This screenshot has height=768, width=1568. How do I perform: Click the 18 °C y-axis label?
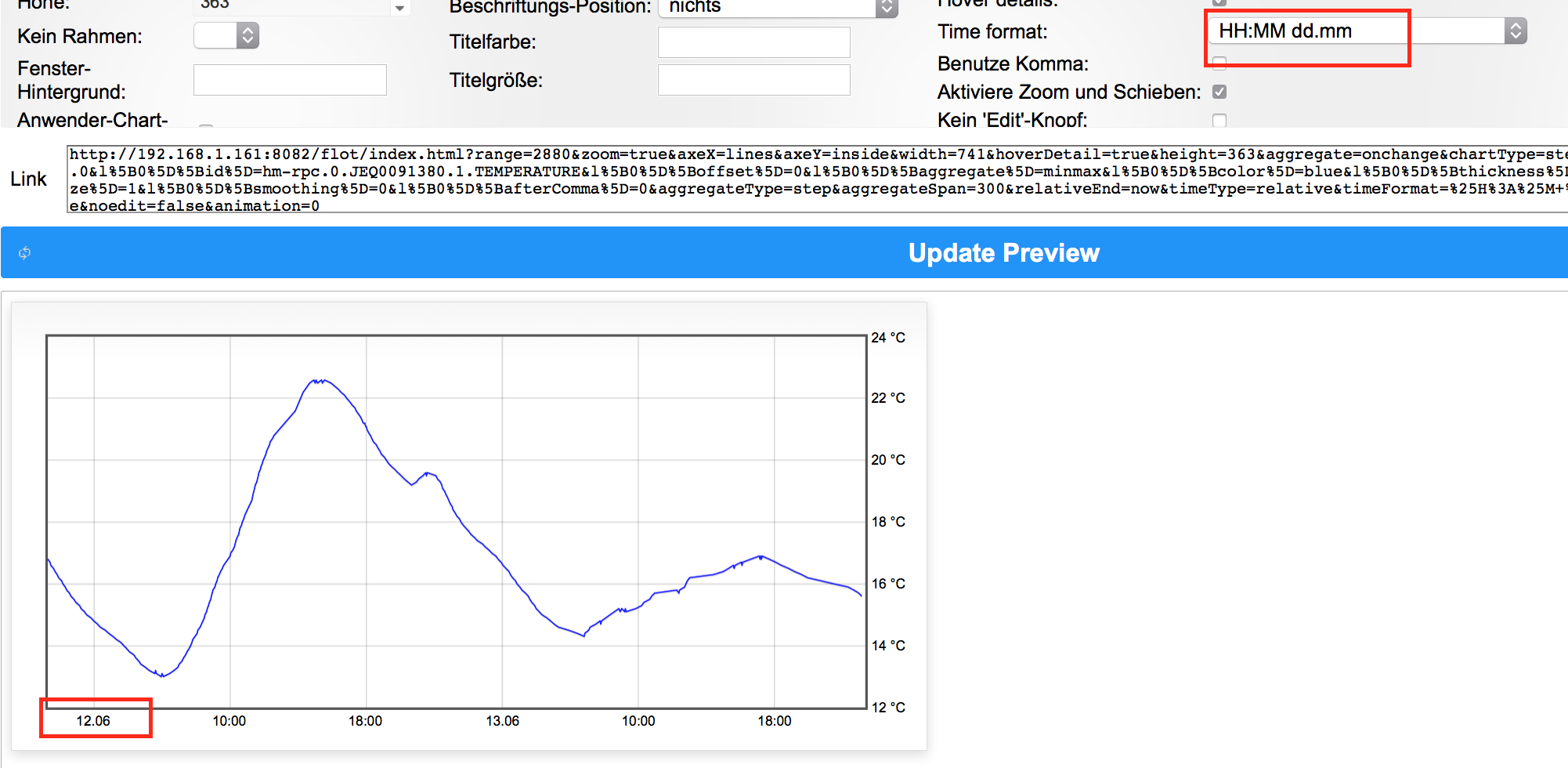pyautogui.click(x=888, y=522)
